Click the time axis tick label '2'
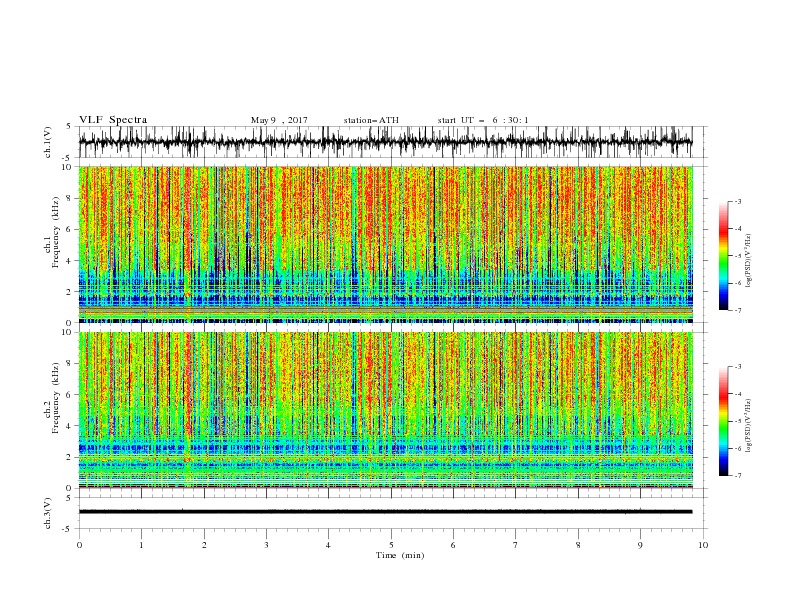The image size is (792, 612). pyautogui.click(x=204, y=545)
